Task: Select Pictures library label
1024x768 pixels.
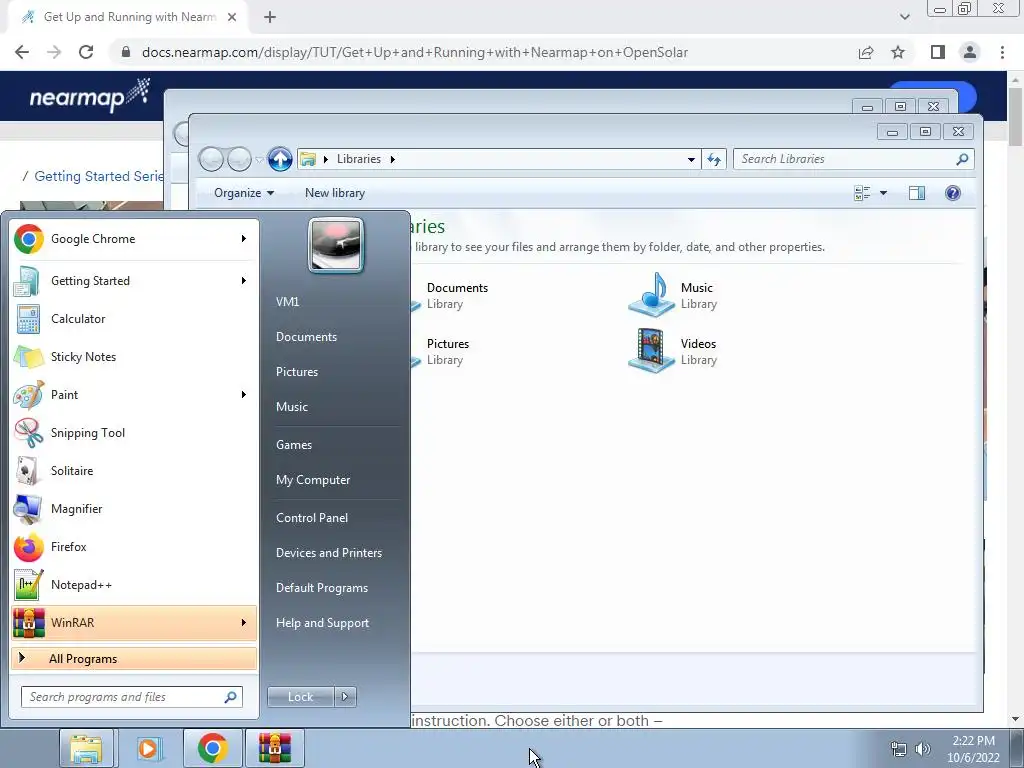Action: pyautogui.click(x=448, y=344)
